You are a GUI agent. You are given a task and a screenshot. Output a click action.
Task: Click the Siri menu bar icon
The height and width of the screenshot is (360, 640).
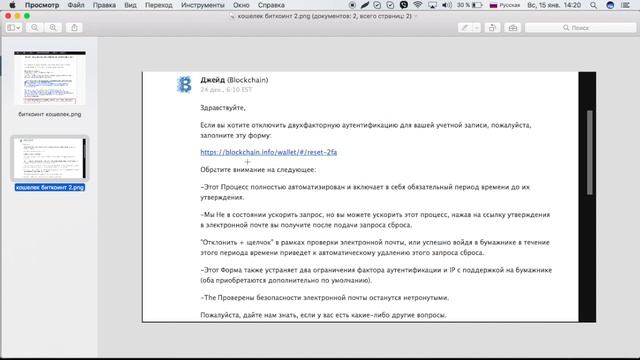tap(610, 5)
